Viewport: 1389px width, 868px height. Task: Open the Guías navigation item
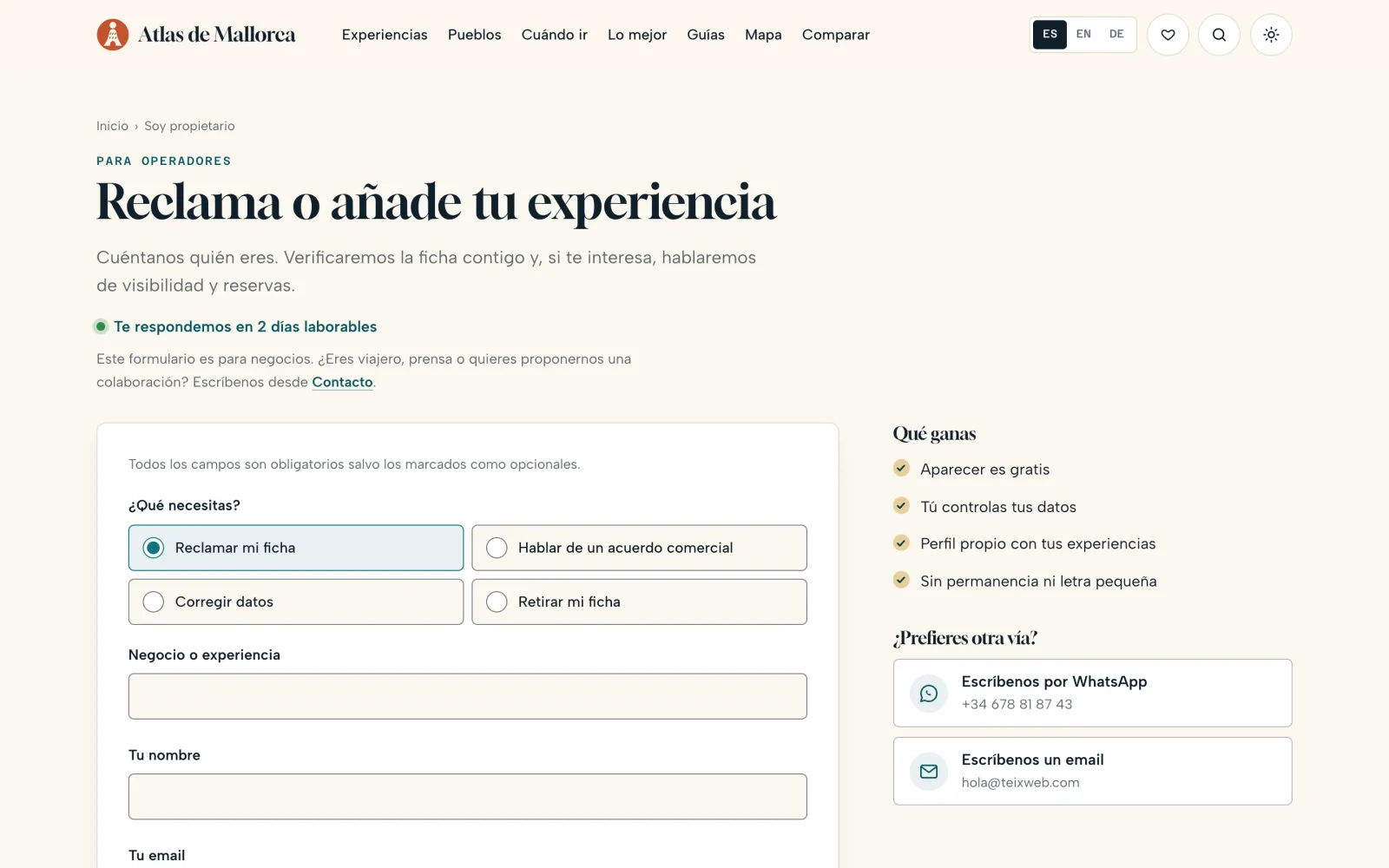706,35
